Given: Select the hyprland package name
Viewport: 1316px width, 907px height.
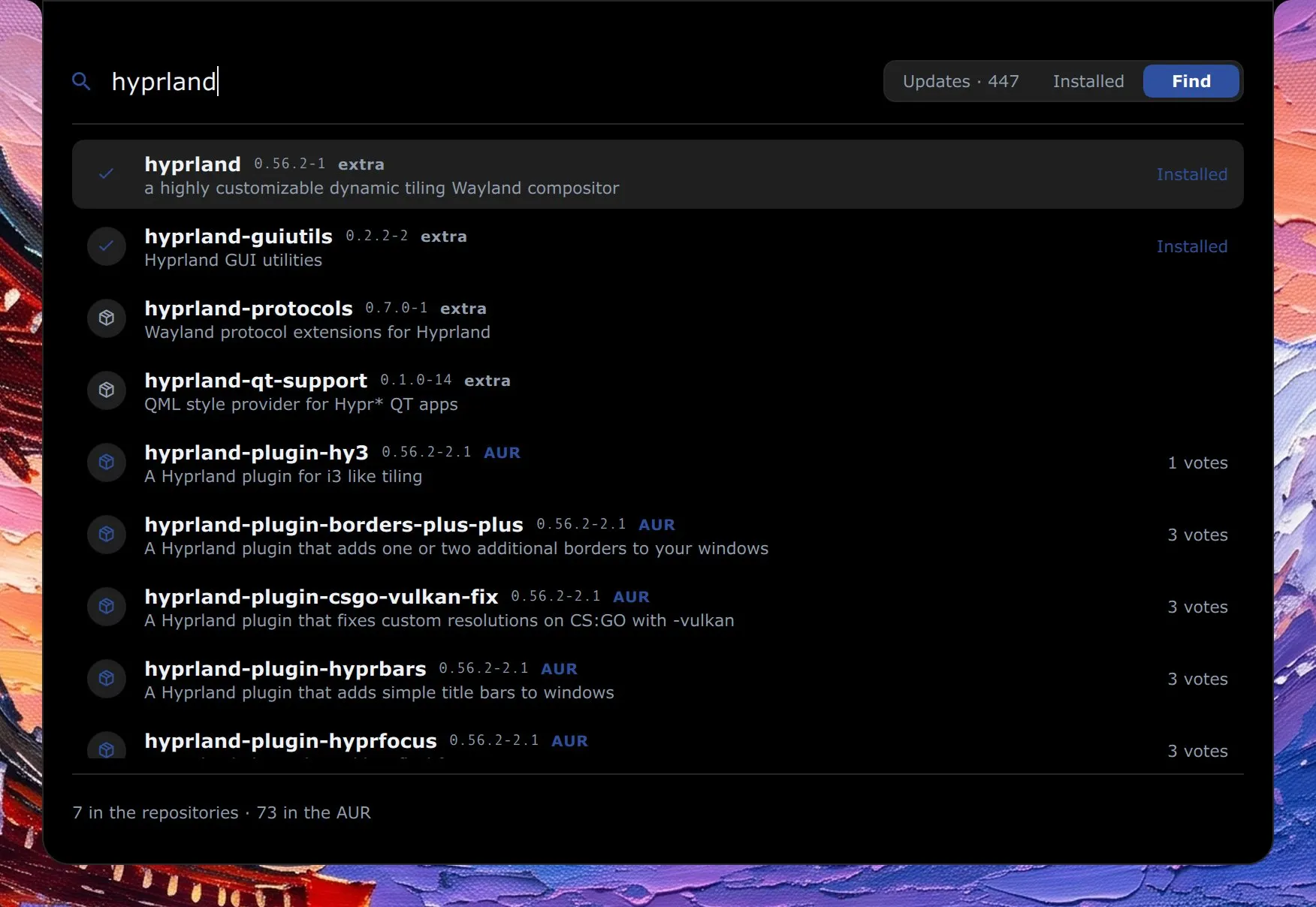Looking at the screenshot, I should [x=192, y=164].
